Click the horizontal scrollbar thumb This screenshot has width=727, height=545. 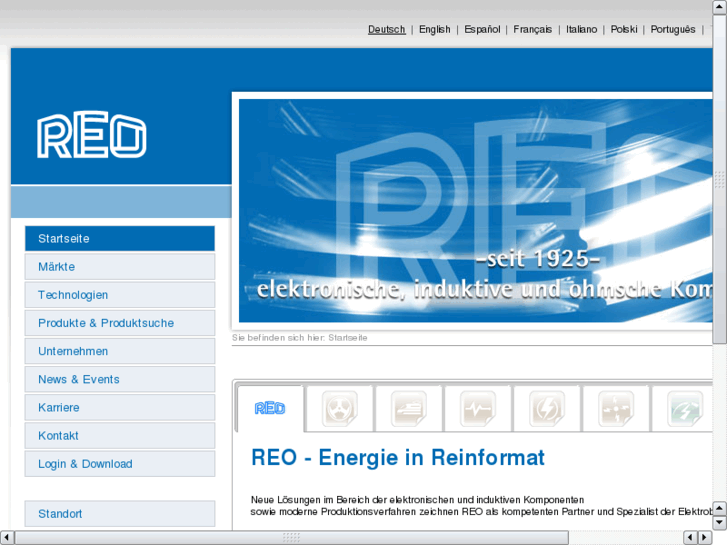point(292,538)
